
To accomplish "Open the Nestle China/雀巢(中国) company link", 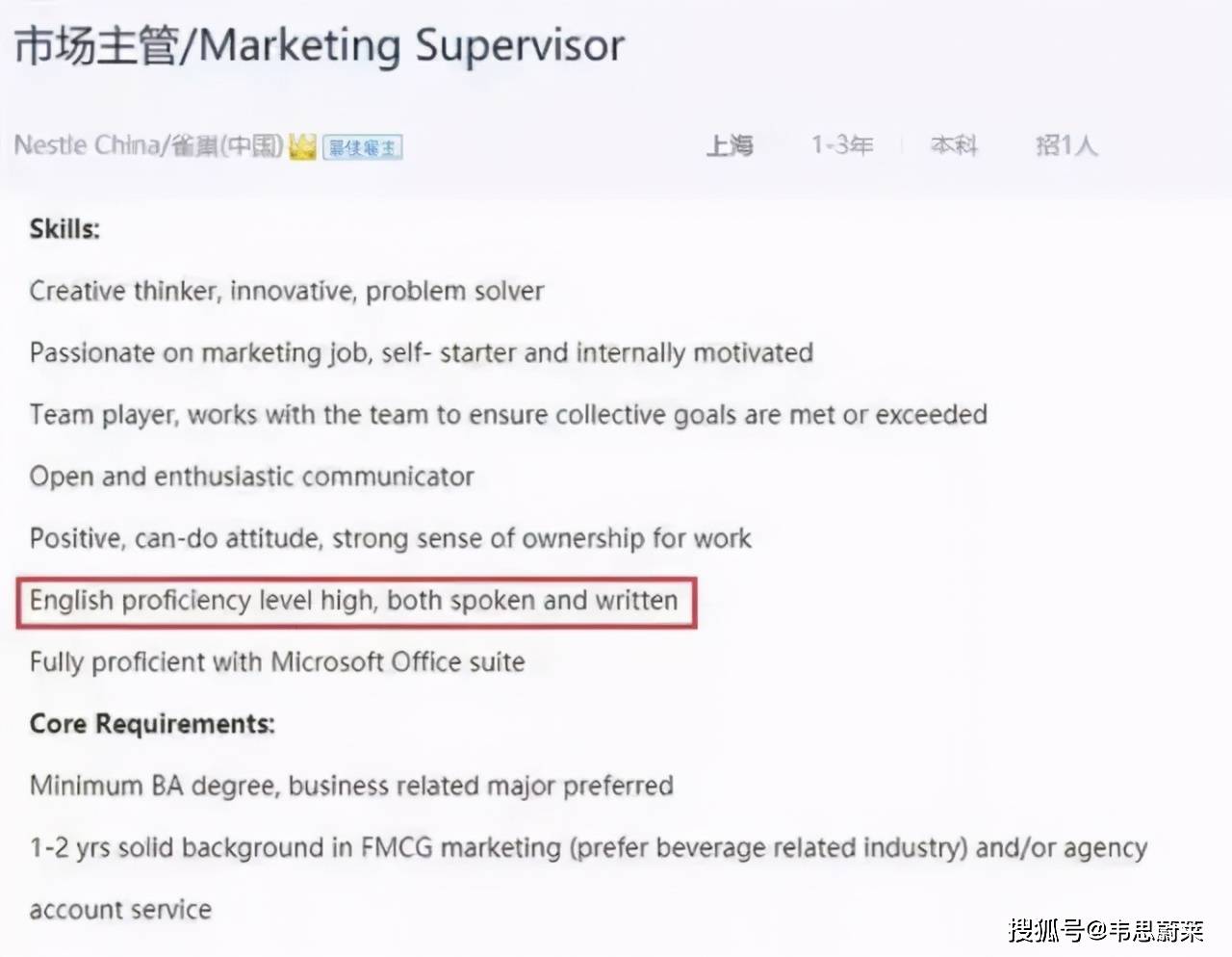I will (x=148, y=145).
